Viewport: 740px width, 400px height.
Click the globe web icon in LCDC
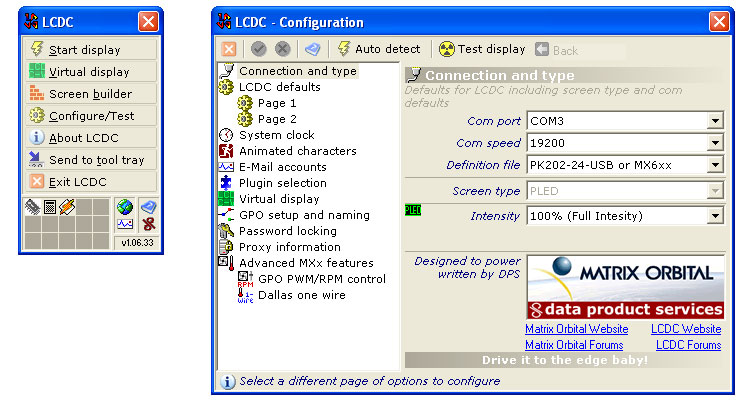tap(125, 207)
